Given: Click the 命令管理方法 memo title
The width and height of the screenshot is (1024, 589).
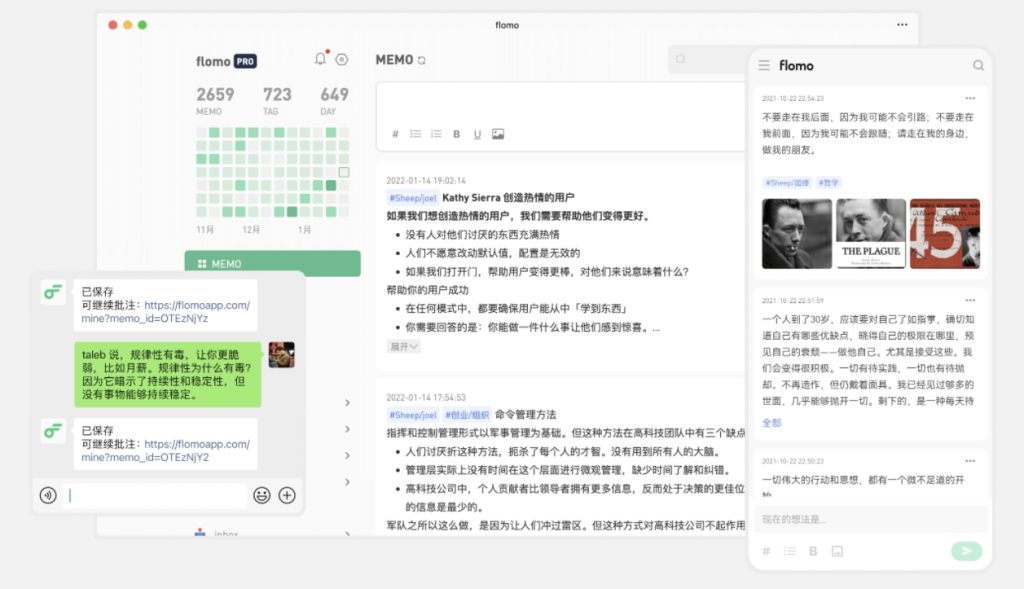Looking at the screenshot, I should pos(526,415).
